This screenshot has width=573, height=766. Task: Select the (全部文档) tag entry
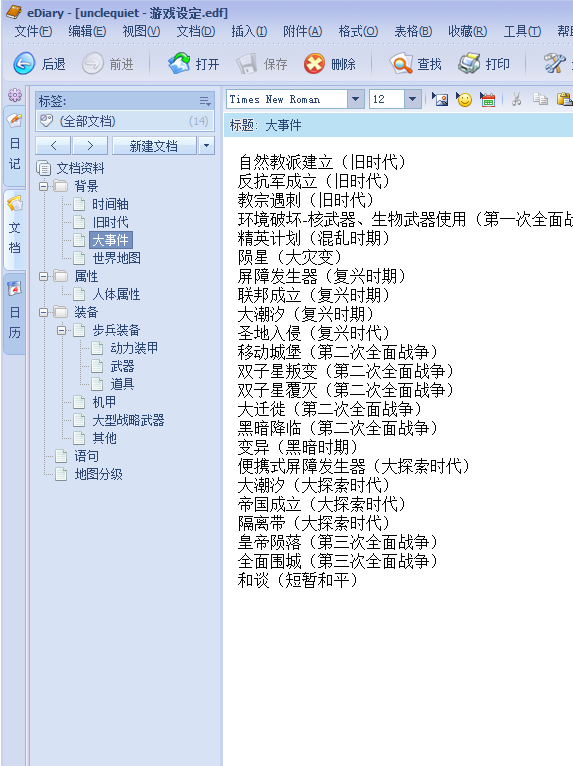point(125,121)
